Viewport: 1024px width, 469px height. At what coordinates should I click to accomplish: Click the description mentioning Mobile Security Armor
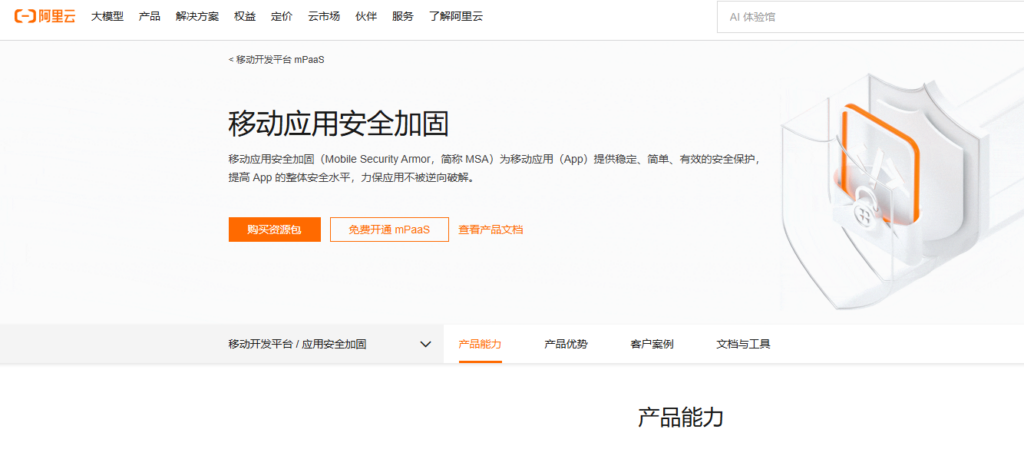(x=494, y=169)
